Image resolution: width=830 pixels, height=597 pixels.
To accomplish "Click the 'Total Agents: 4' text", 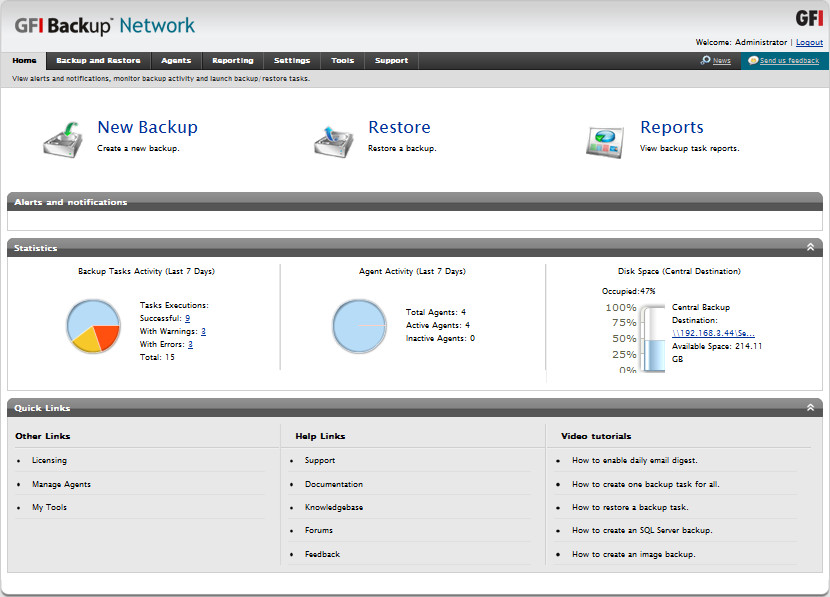I will tap(436, 312).
